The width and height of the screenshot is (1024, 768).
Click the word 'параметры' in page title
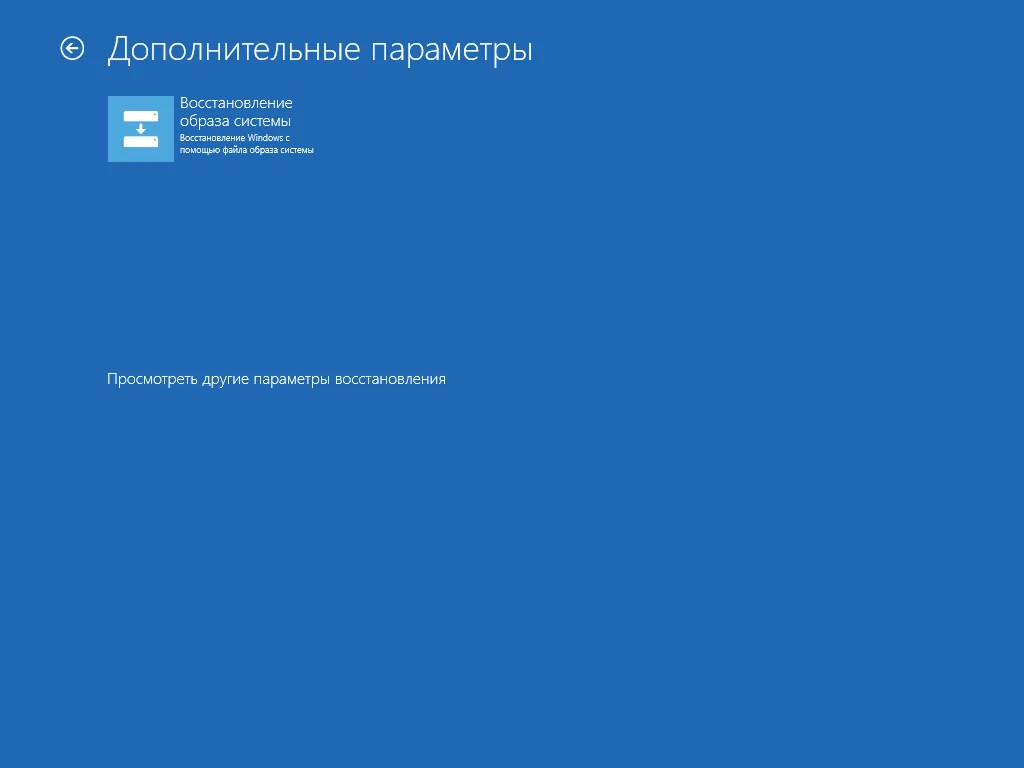point(452,50)
